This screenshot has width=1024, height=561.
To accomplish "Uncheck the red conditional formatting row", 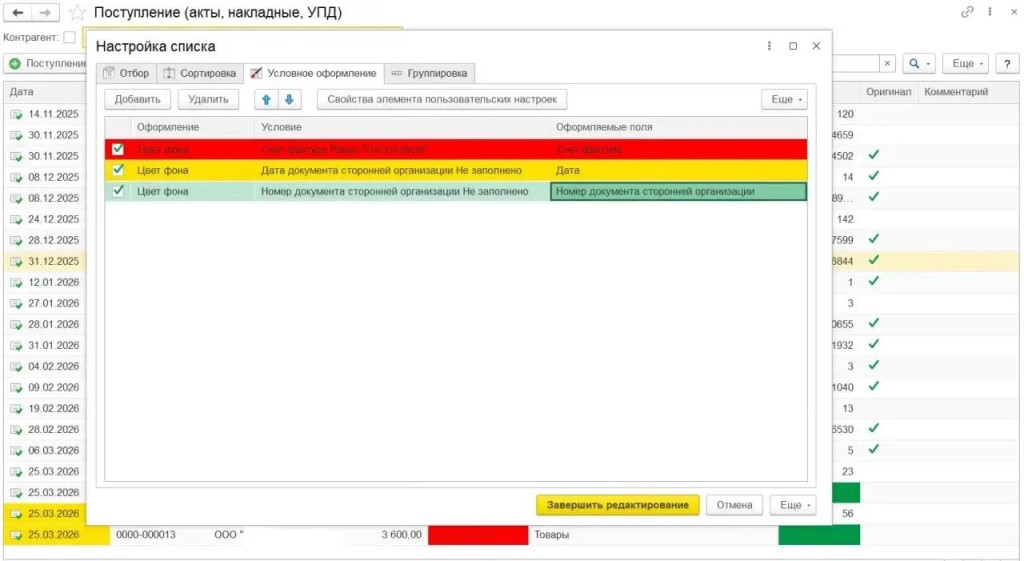I will point(118,149).
